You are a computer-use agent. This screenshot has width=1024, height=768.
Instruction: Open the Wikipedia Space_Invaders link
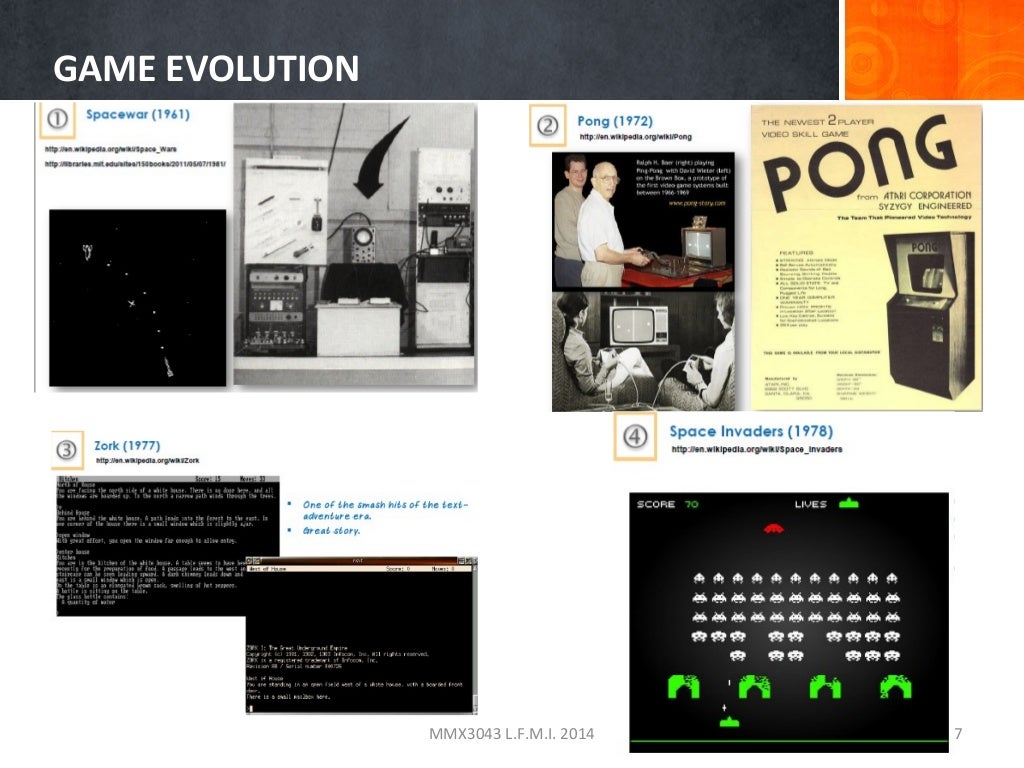point(757,449)
